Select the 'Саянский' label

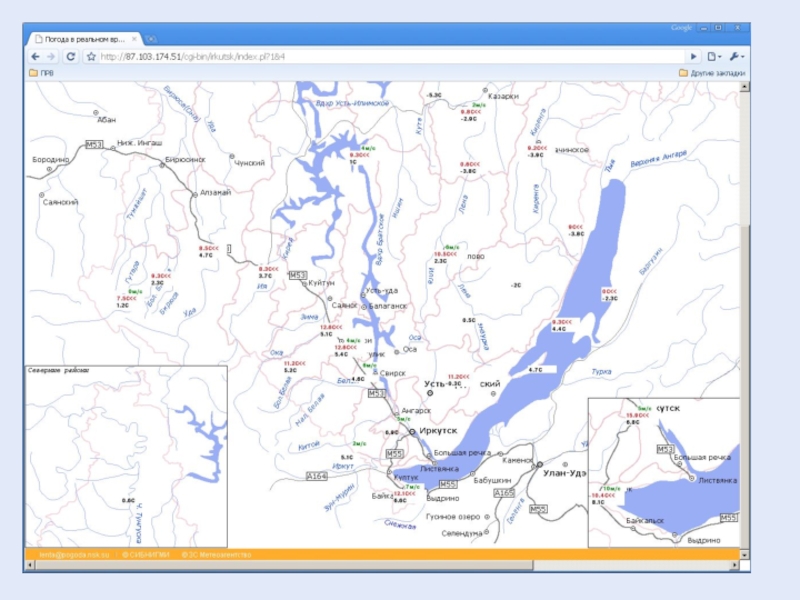tap(60, 203)
